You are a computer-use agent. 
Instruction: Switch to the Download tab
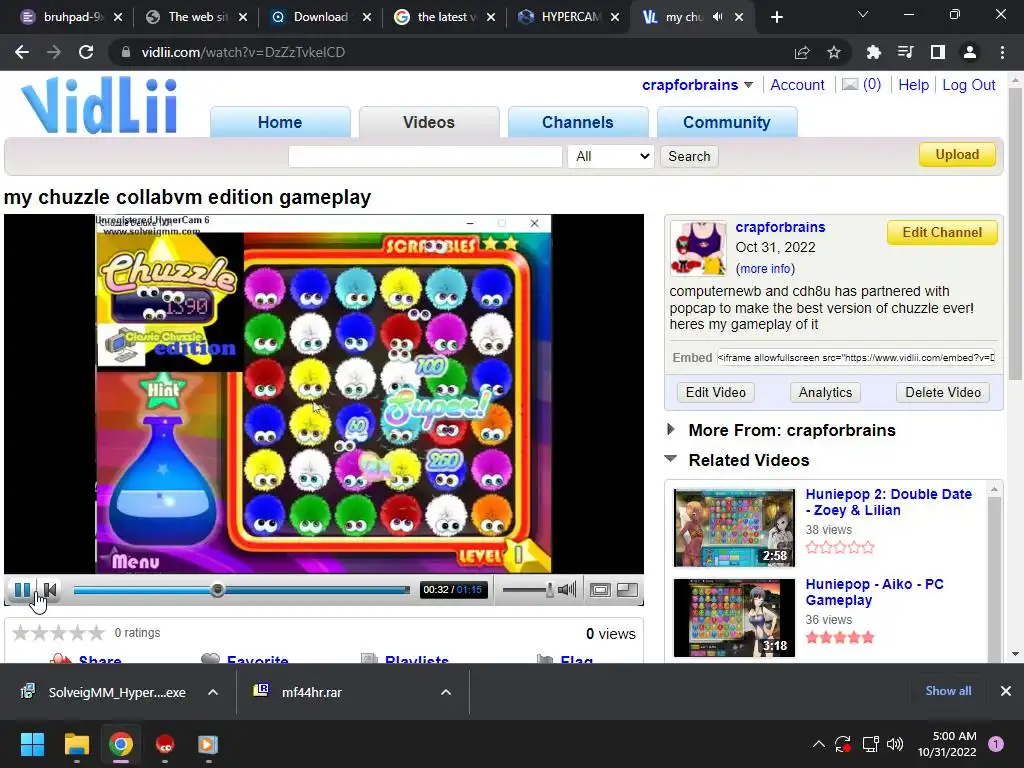(319, 17)
